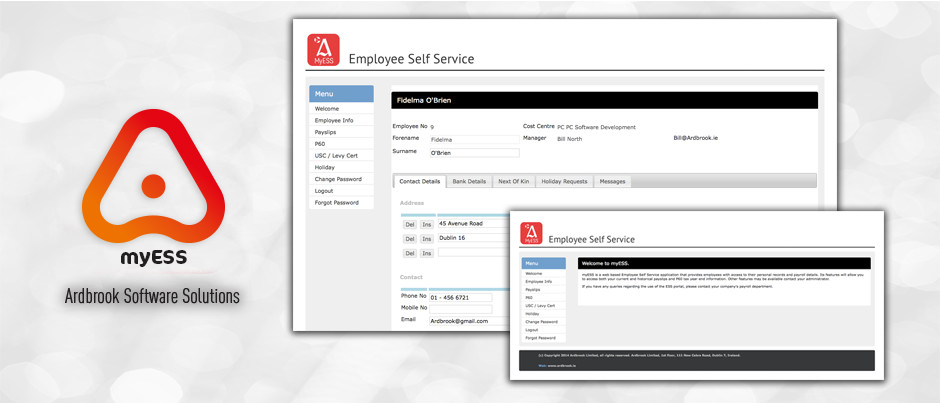
Task: Click Ins beside Dublin 16
Action: click(426, 239)
